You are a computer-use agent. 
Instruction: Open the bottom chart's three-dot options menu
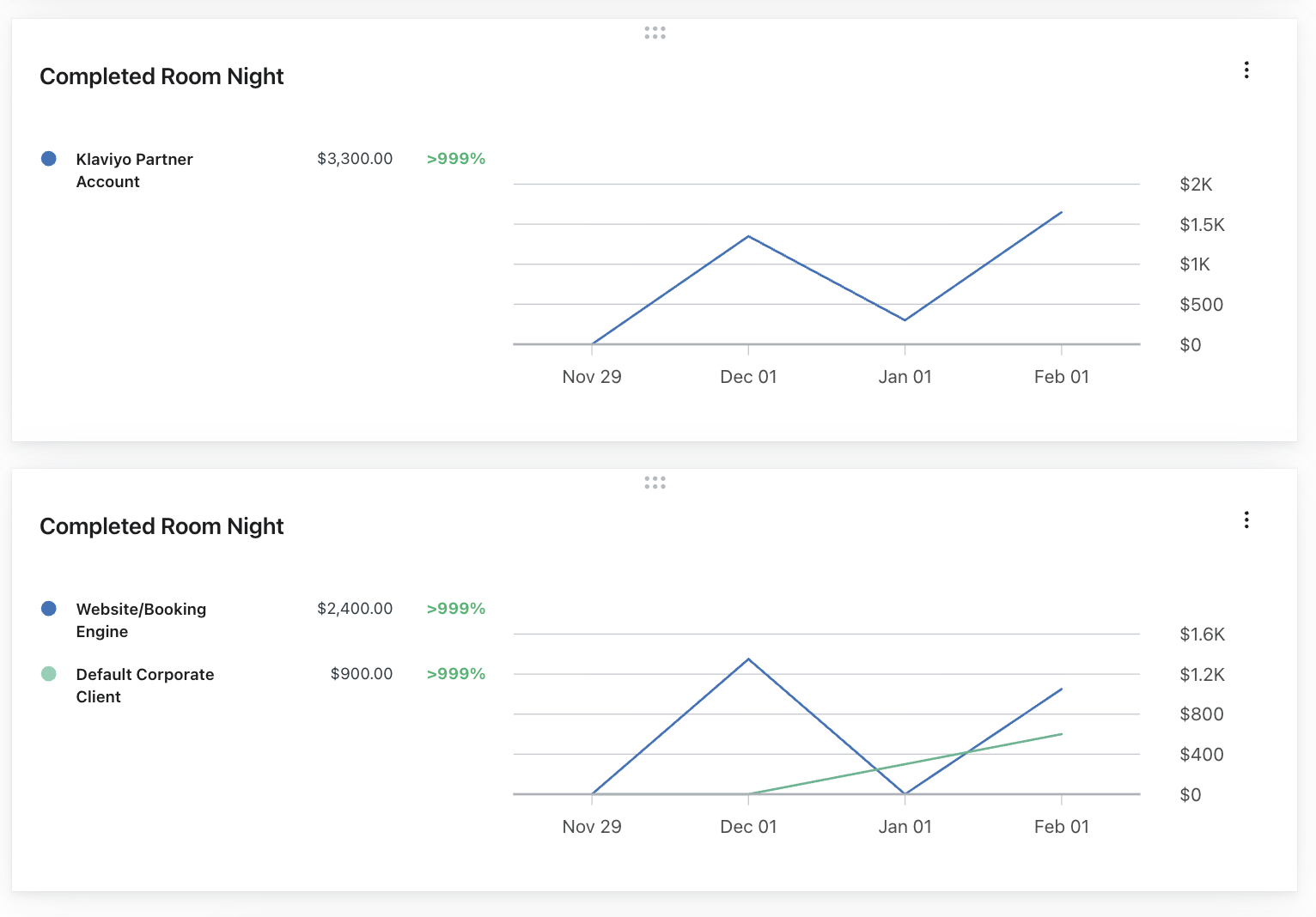tap(1246, 520)
